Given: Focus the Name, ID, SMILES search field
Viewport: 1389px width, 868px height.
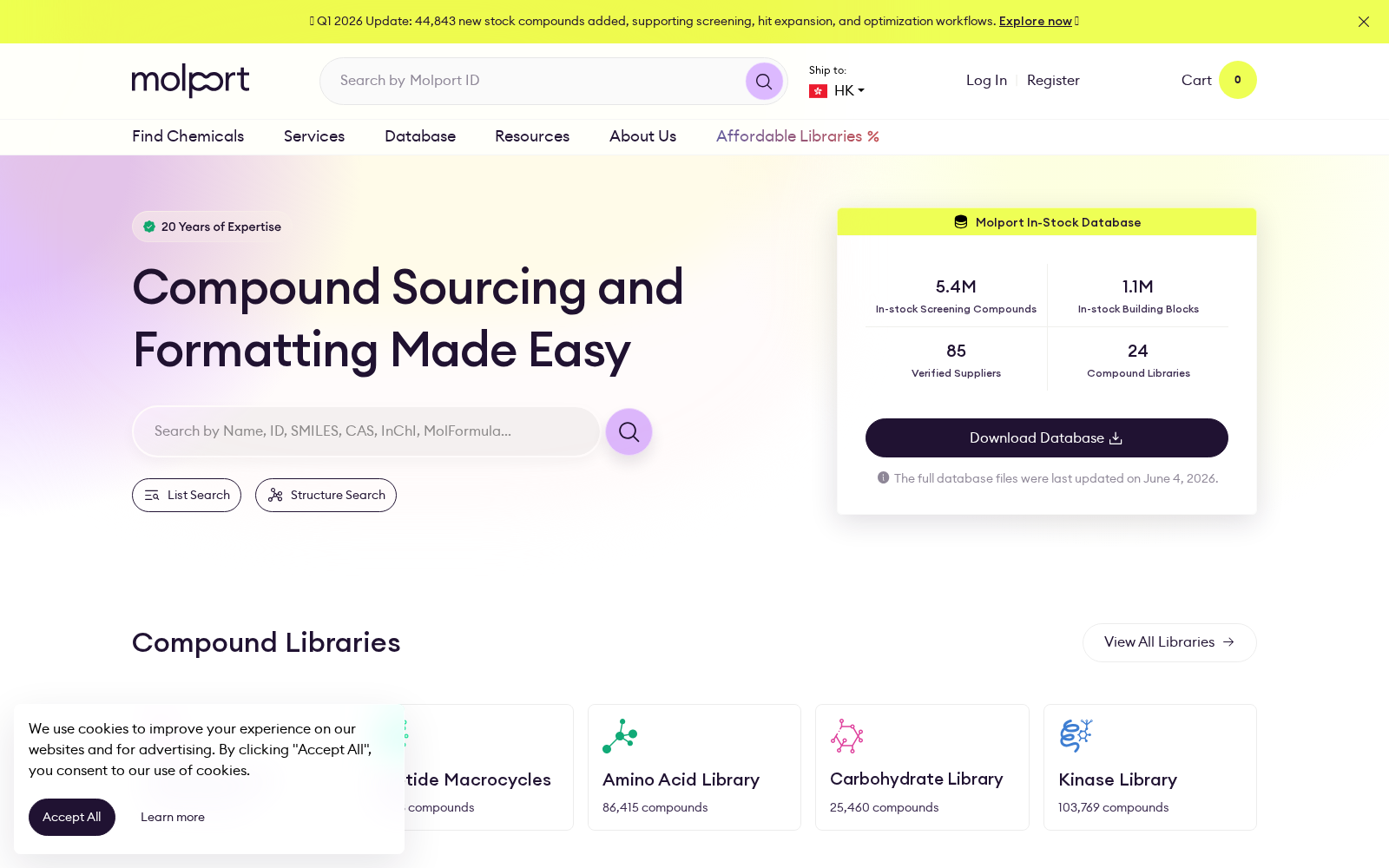Looking at the screenshot, I should point(365,431).
